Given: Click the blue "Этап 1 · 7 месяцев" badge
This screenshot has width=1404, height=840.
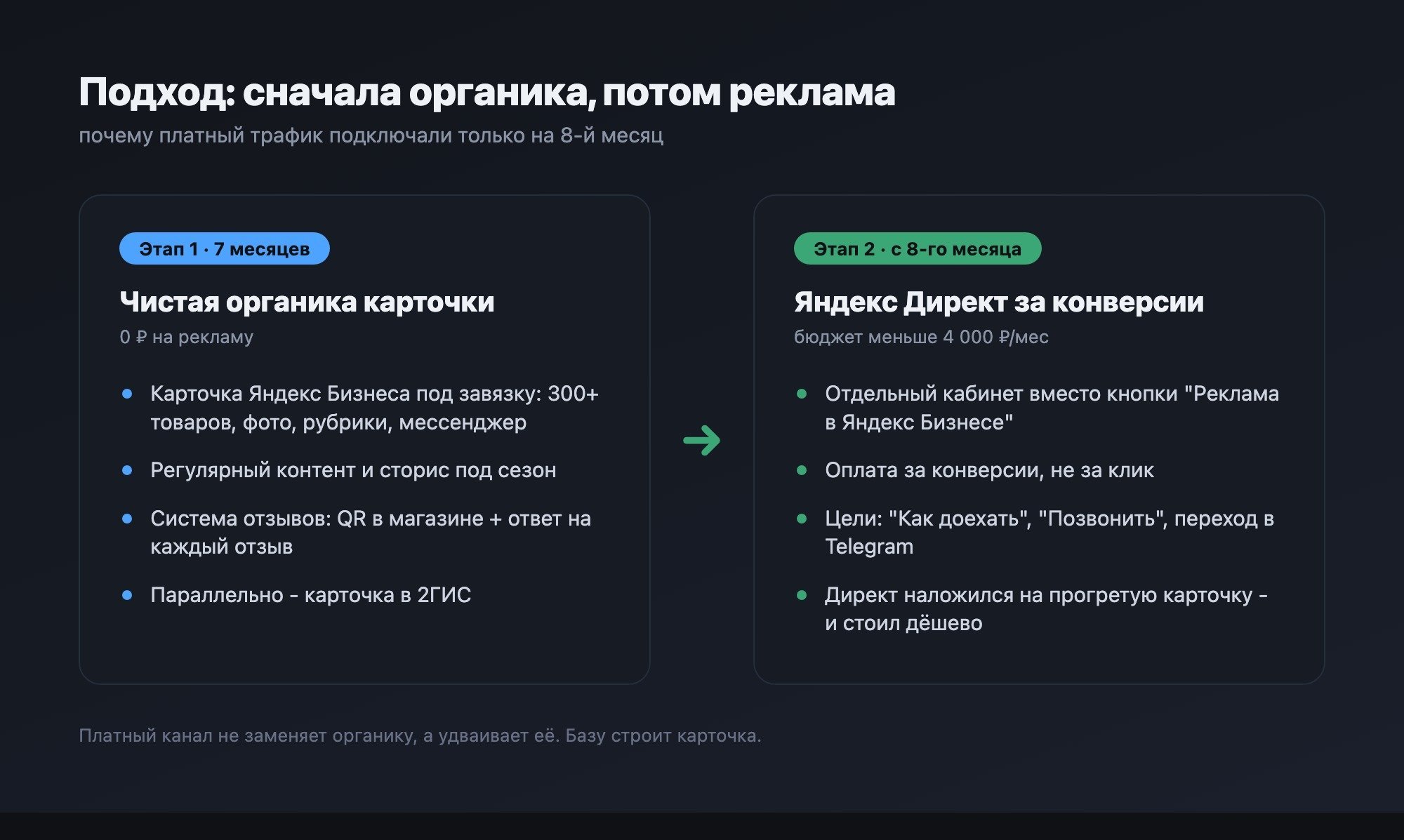Looking at the screenshot, I should pos(225,248).
